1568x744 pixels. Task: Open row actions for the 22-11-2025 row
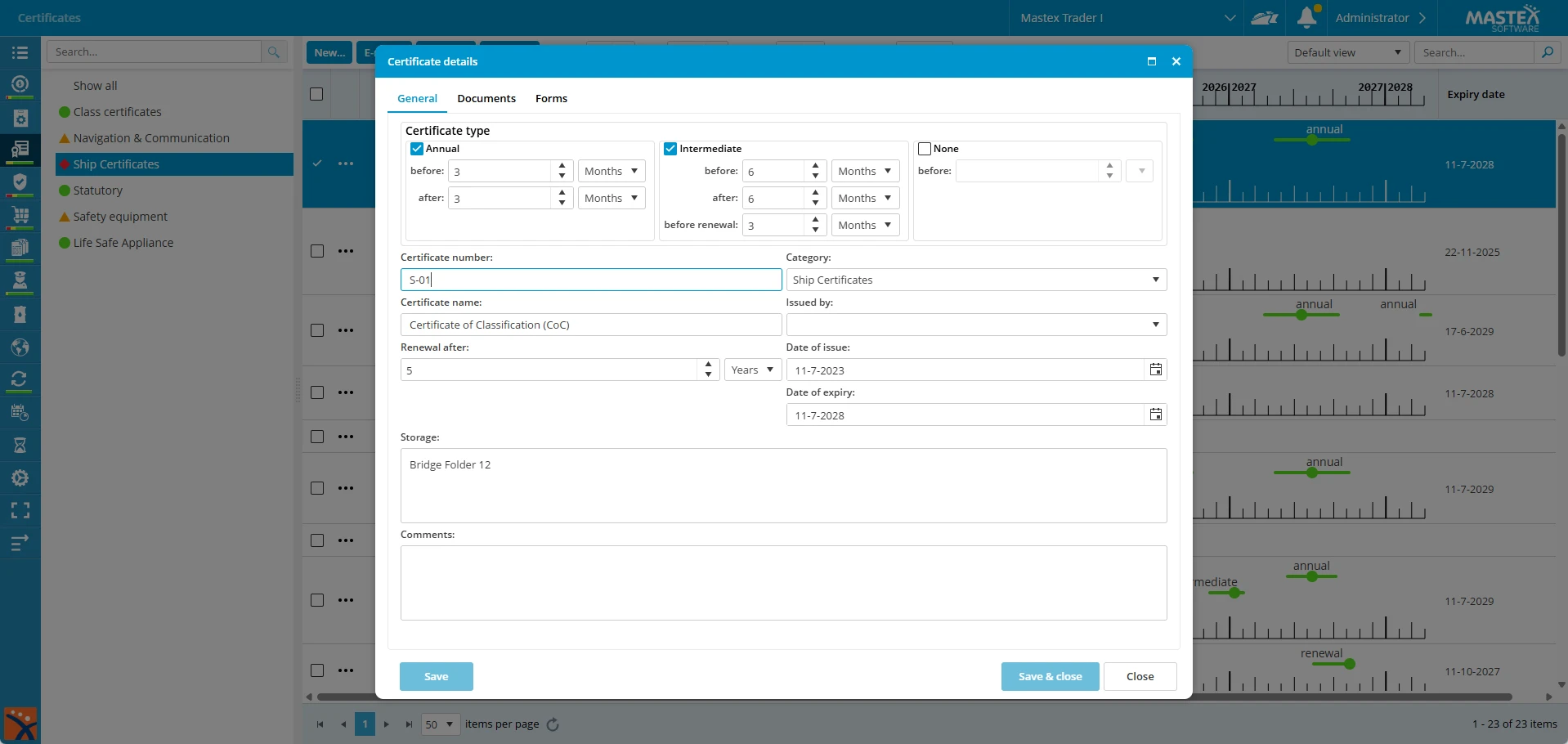point(346,251)
